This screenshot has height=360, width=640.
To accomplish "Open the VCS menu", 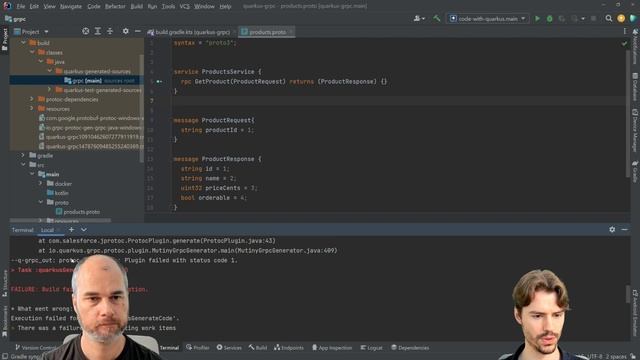I will [x=184, y=7].
